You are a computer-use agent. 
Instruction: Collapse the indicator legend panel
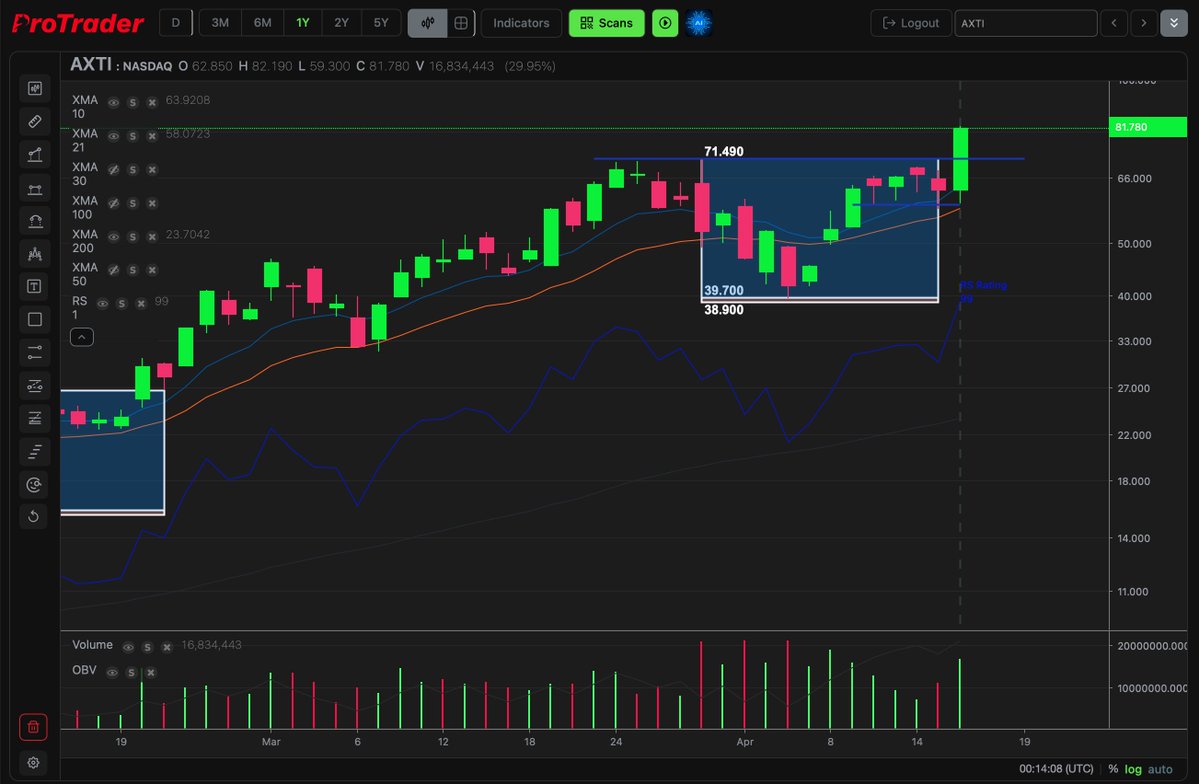pos(81,337)
